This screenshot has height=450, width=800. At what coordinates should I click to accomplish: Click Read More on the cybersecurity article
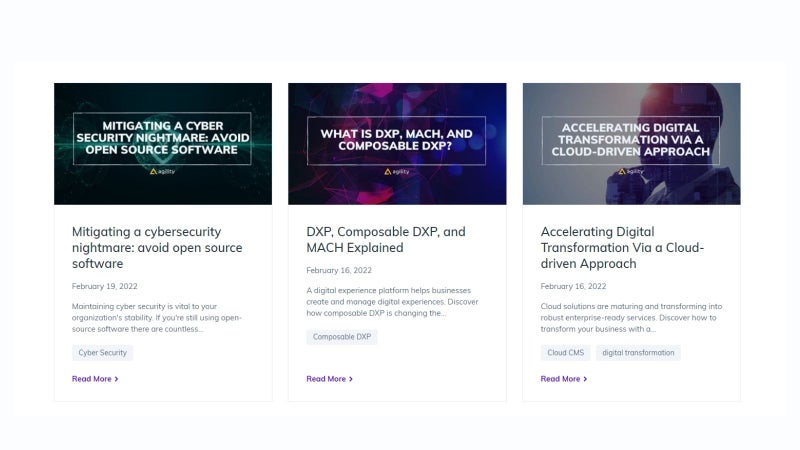(x=95, y=379)
